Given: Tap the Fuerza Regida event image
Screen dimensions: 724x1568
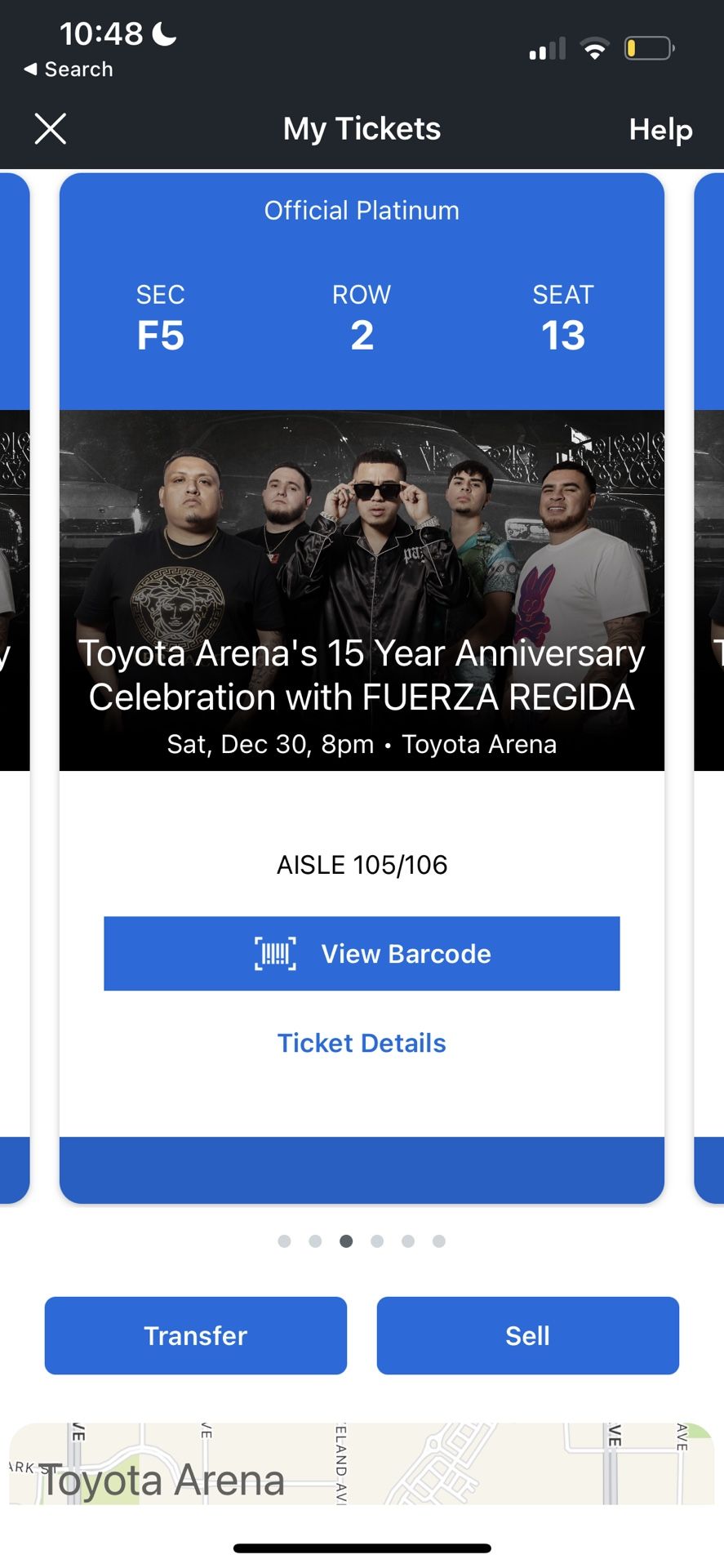Looking at the screenshot, I should [362, 590].
